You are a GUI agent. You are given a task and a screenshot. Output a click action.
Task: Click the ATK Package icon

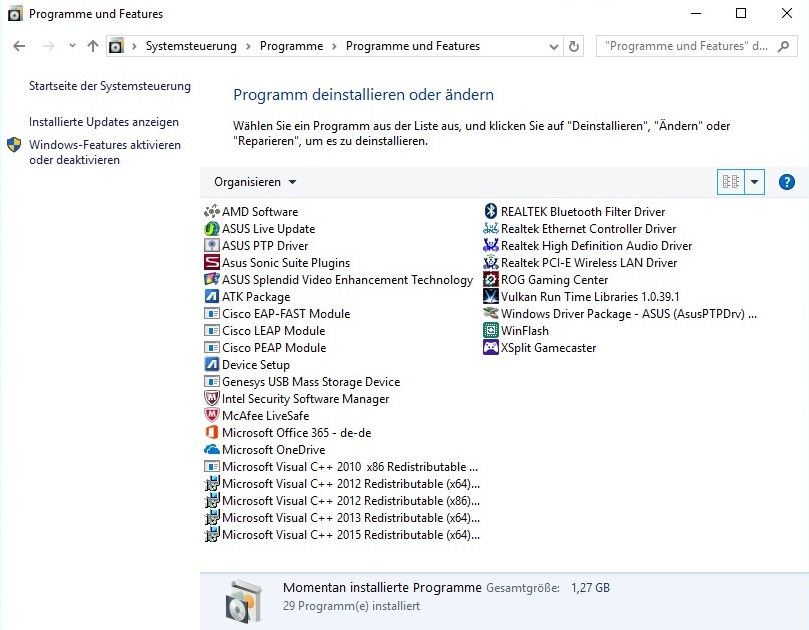[x=212, y=297]
